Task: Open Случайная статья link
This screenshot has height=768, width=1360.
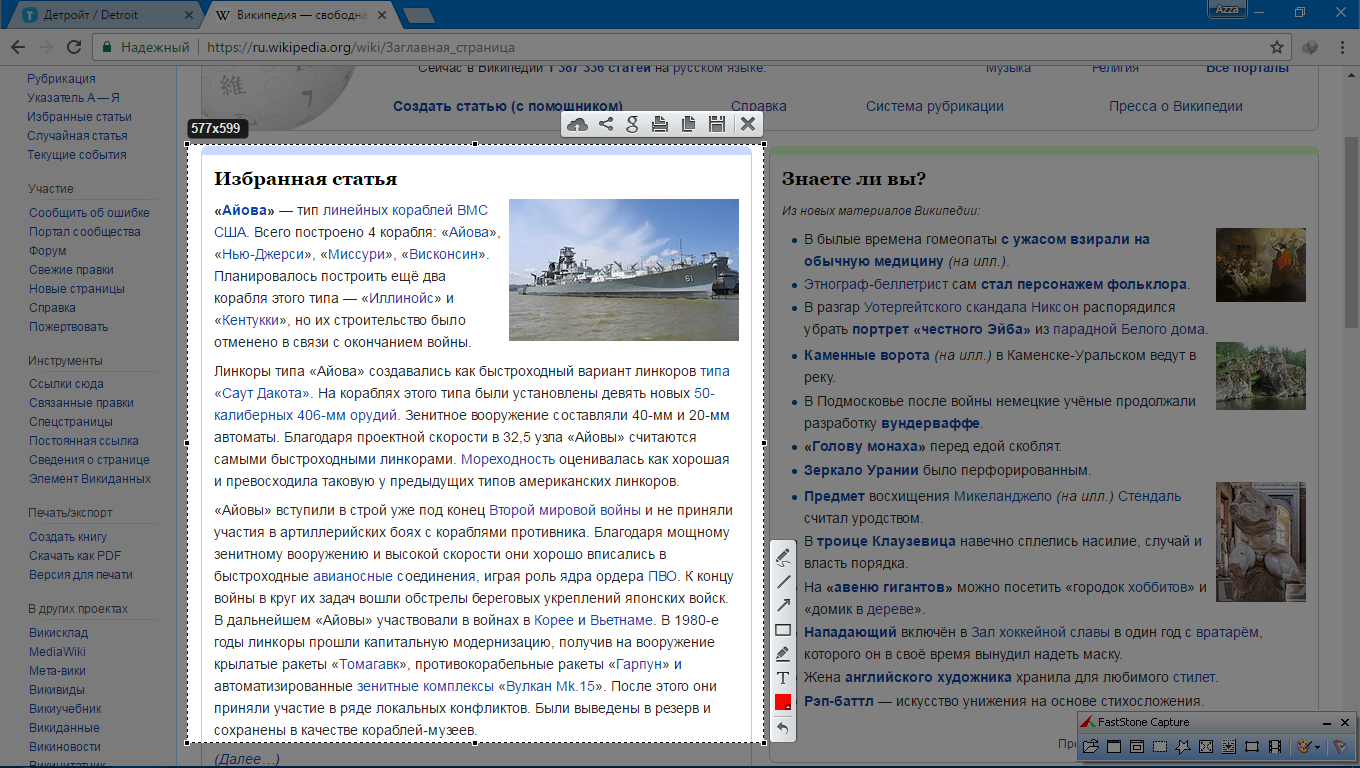Action: (77, 136)
